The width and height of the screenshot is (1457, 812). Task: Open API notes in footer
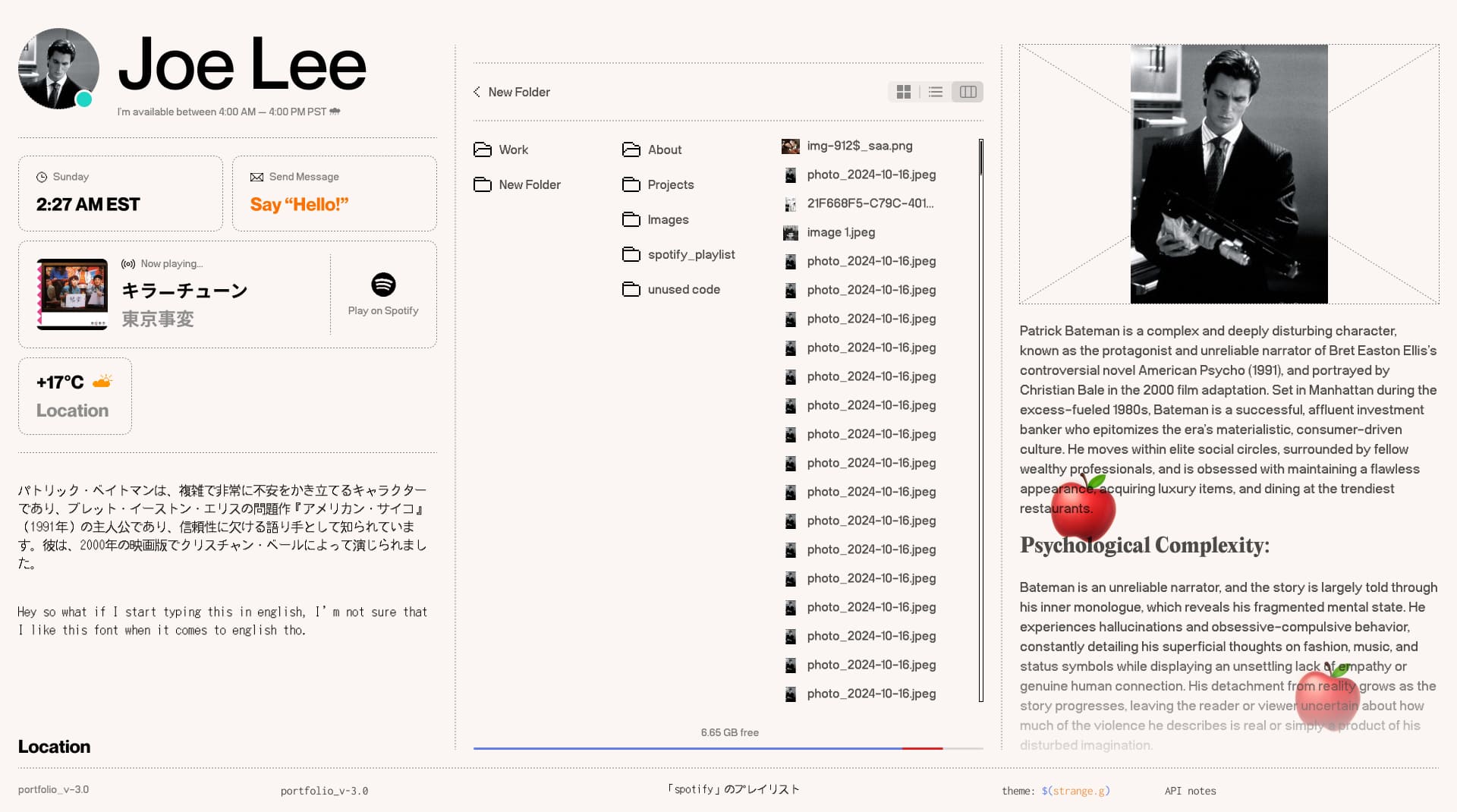tap(1190, 791)
